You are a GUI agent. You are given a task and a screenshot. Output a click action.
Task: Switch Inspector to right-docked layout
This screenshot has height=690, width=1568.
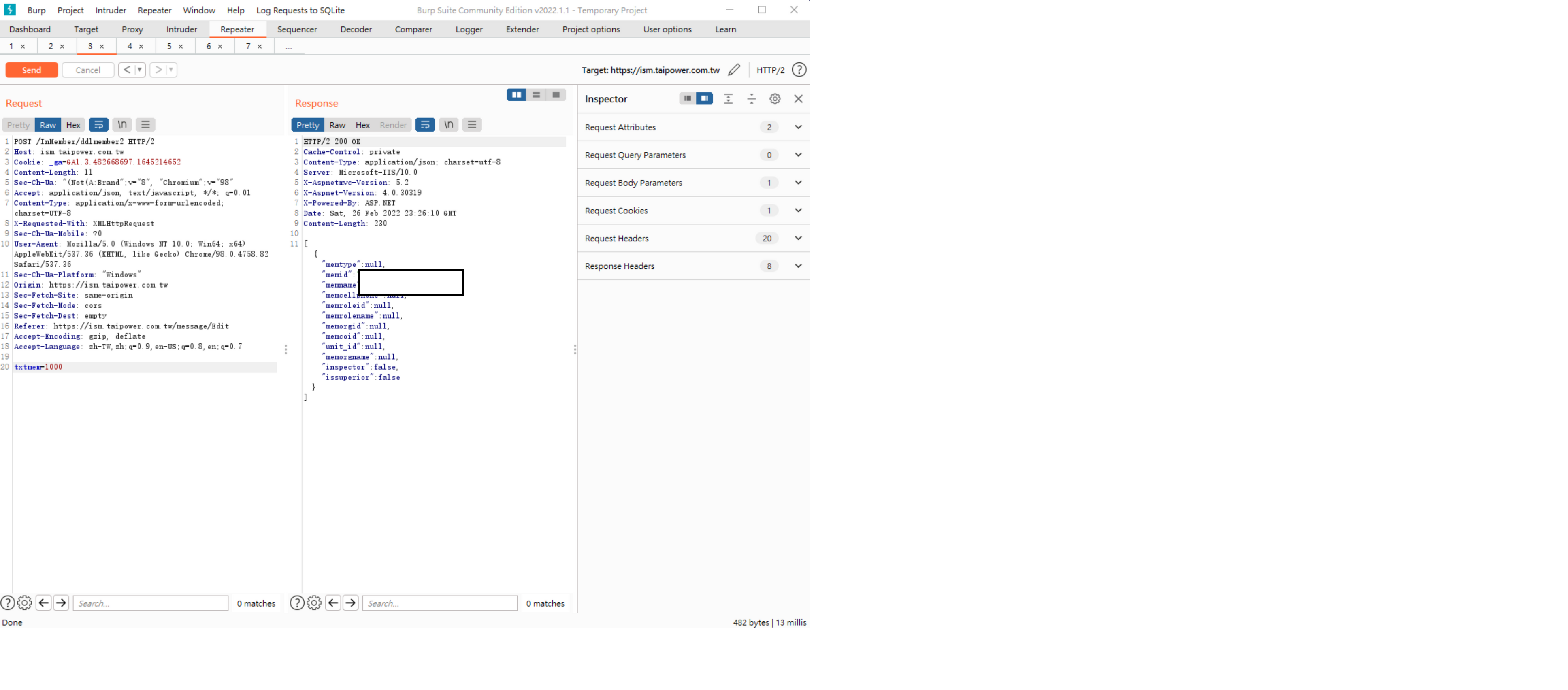click(x=704, y=98)
